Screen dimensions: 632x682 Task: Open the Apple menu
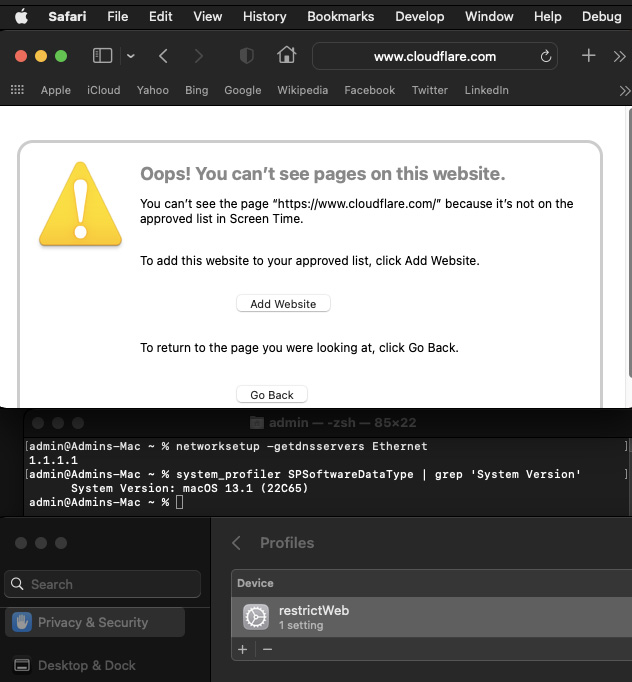point(21,17)
